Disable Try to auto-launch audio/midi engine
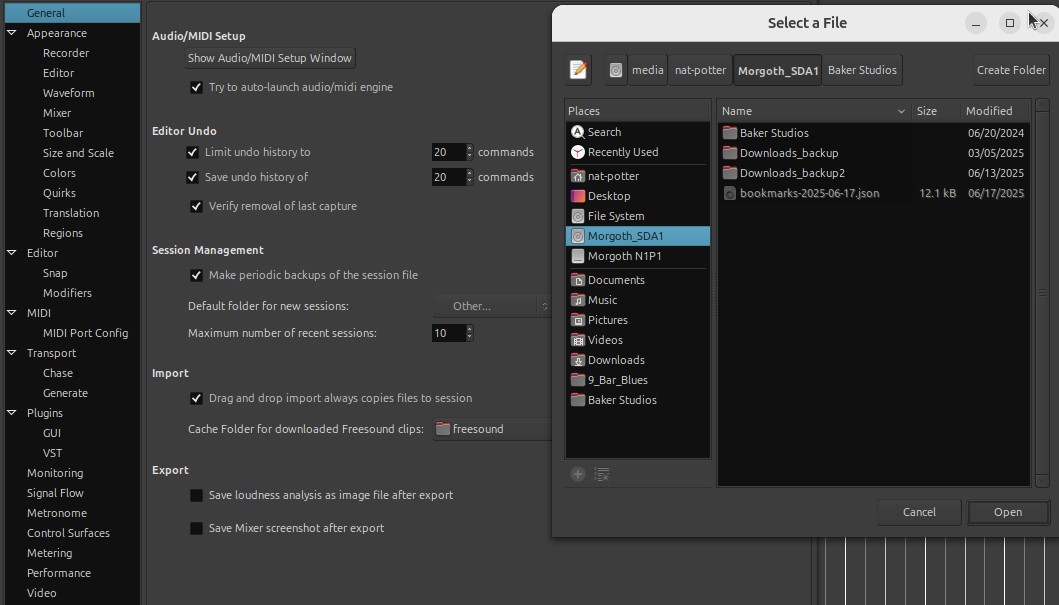This screenshot has width=1059, height=605. click(196, 88)
